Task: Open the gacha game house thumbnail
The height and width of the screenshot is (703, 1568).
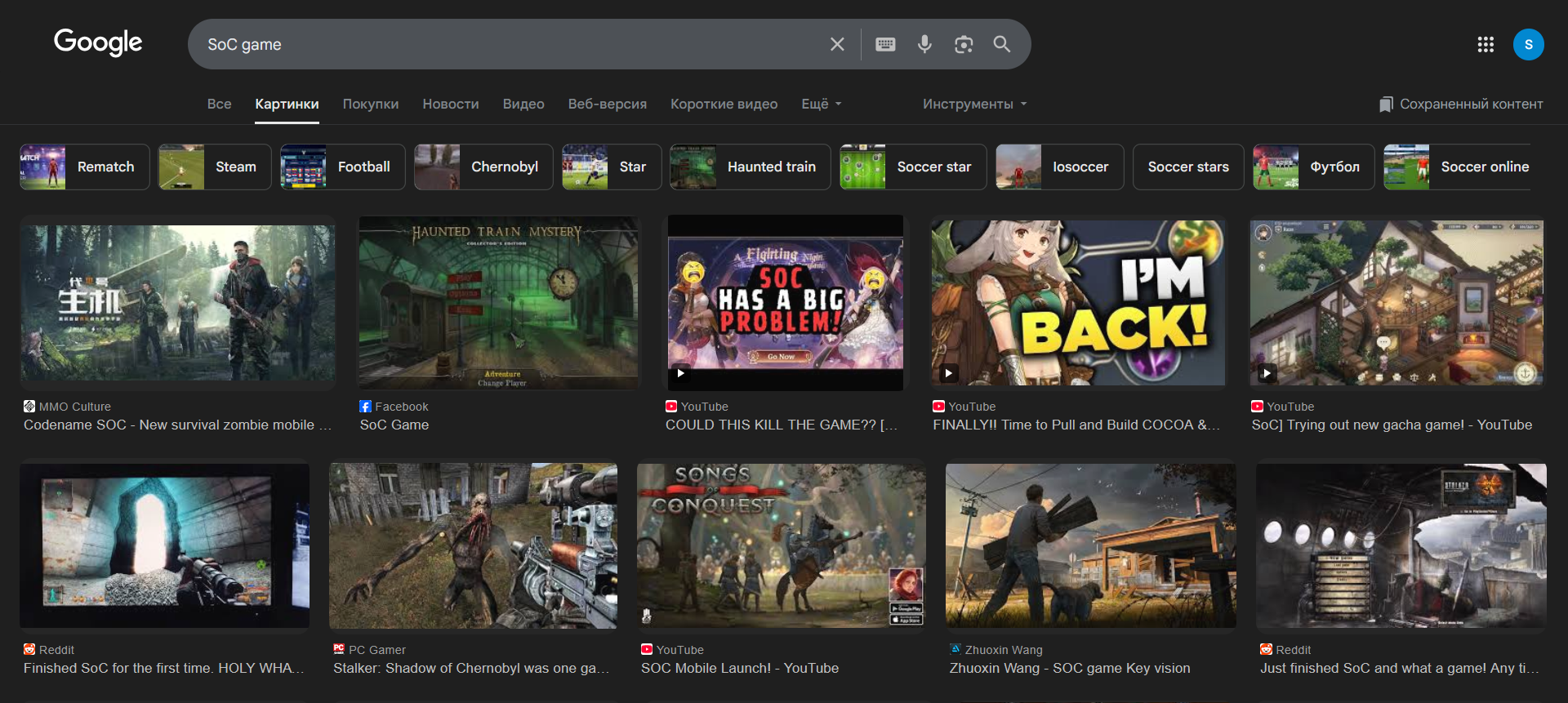Action: pos(1396,303)
